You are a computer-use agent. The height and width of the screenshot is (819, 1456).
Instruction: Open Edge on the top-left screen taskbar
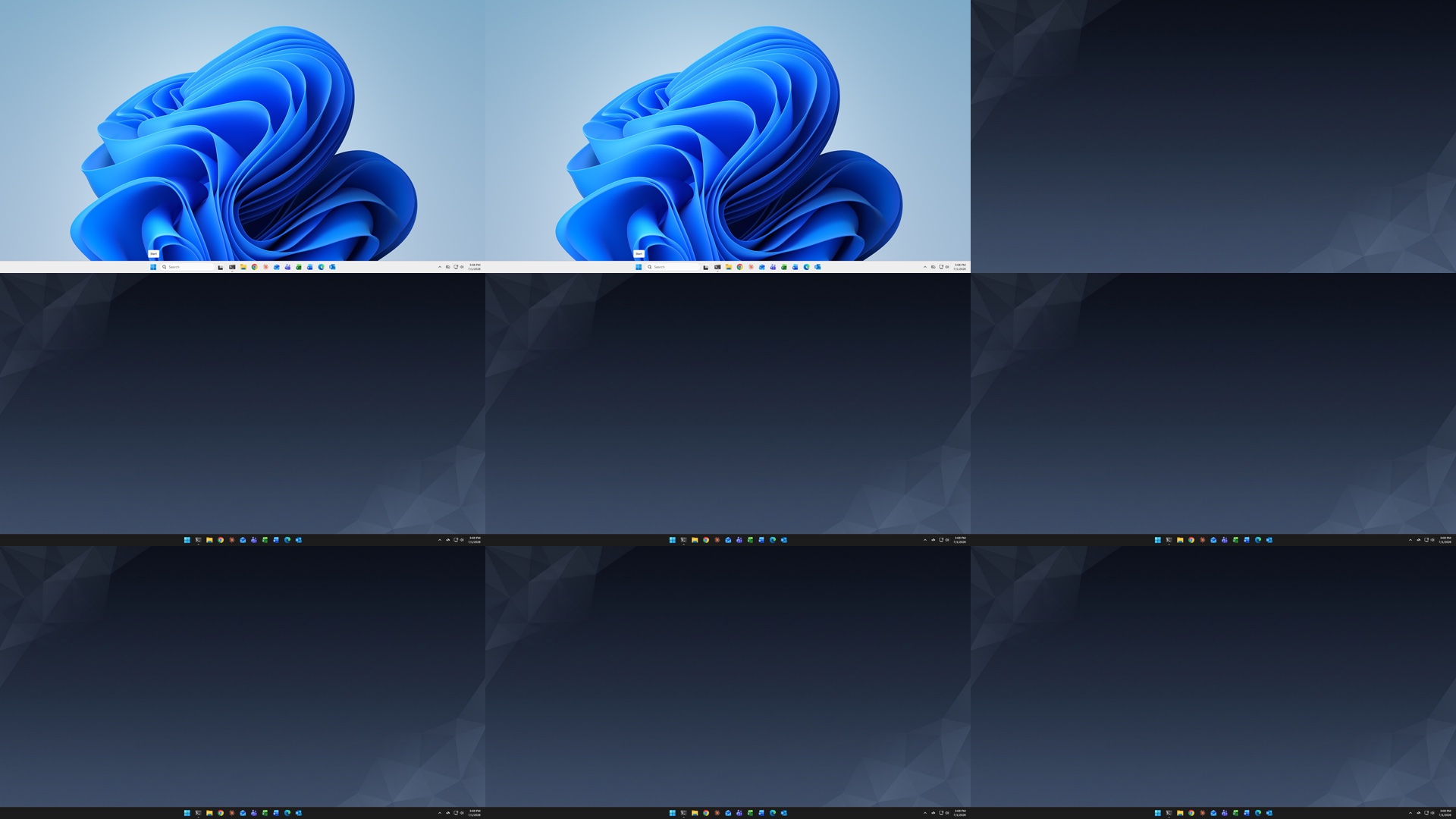pos(322,267)
